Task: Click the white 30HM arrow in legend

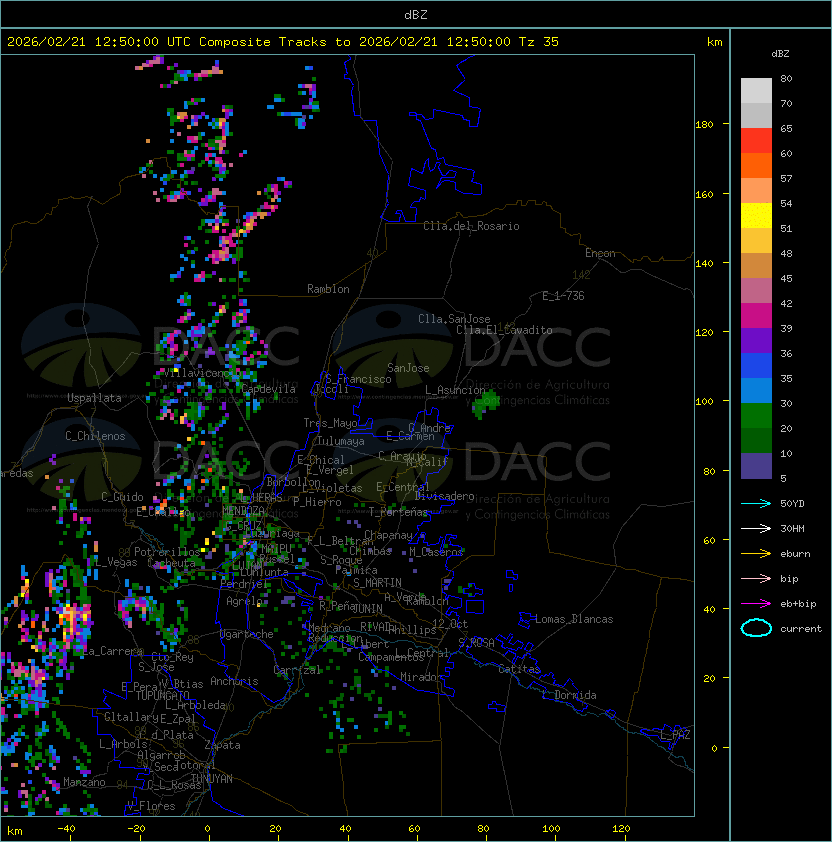Action: pyautogui.click(x=756, y=529)
